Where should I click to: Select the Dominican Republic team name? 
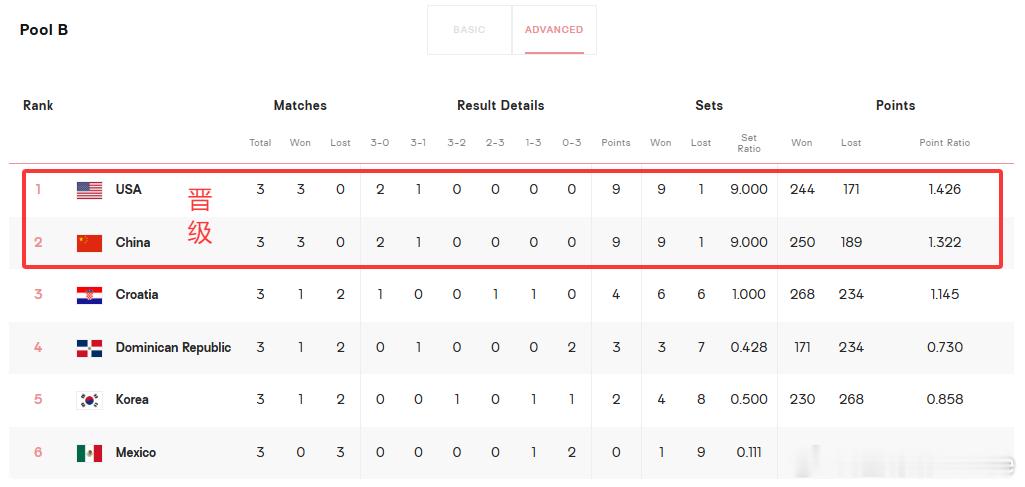click(x=173, y=348)
